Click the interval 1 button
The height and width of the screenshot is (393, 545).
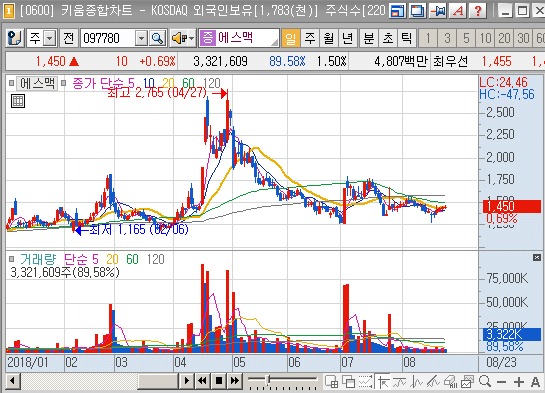(x=428, y=38)
